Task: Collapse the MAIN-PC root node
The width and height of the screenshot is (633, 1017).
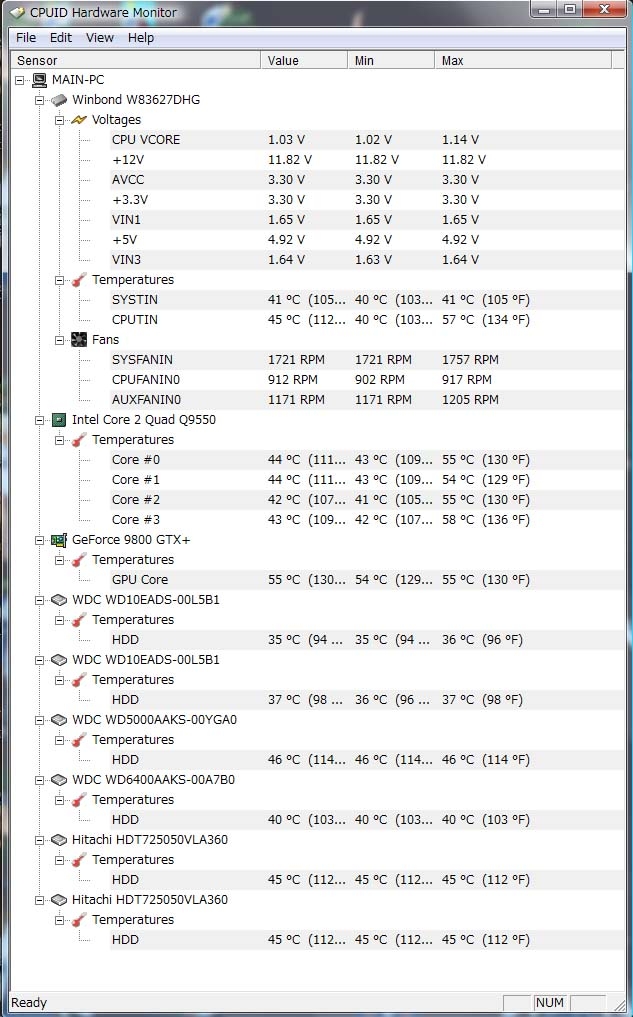Action: tap(21, 80)
